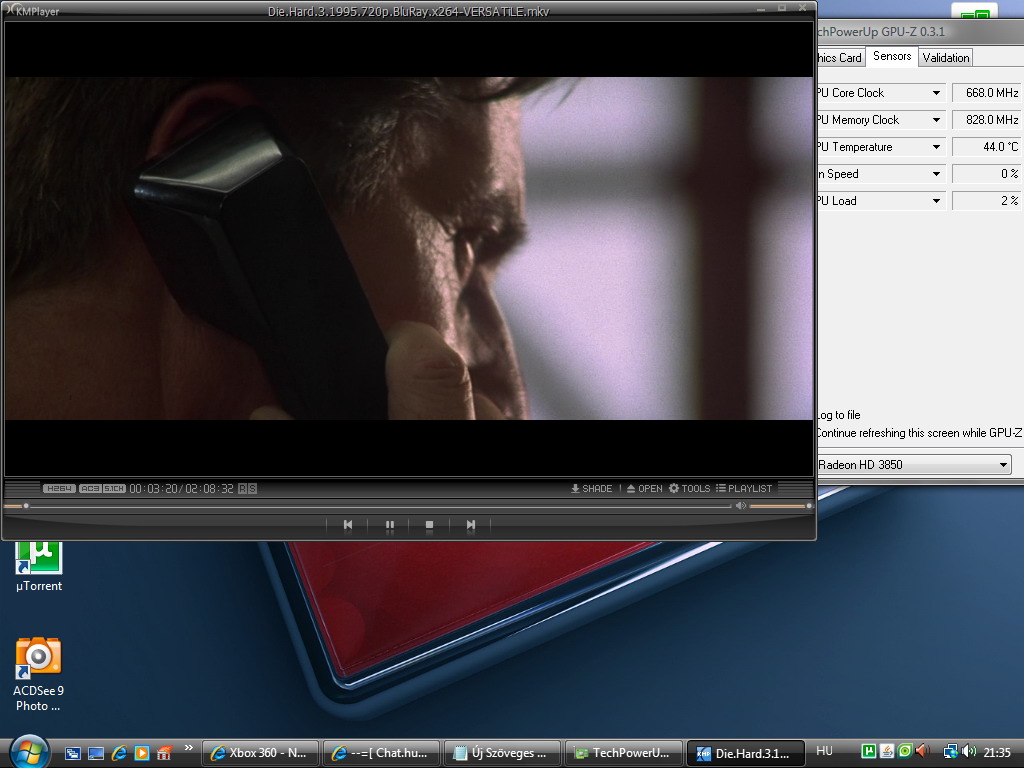Viewport: 1024px width, 768px height.
Task: Click the green circular tray icon
Action: pyautogui.click(x=904, y=752)
